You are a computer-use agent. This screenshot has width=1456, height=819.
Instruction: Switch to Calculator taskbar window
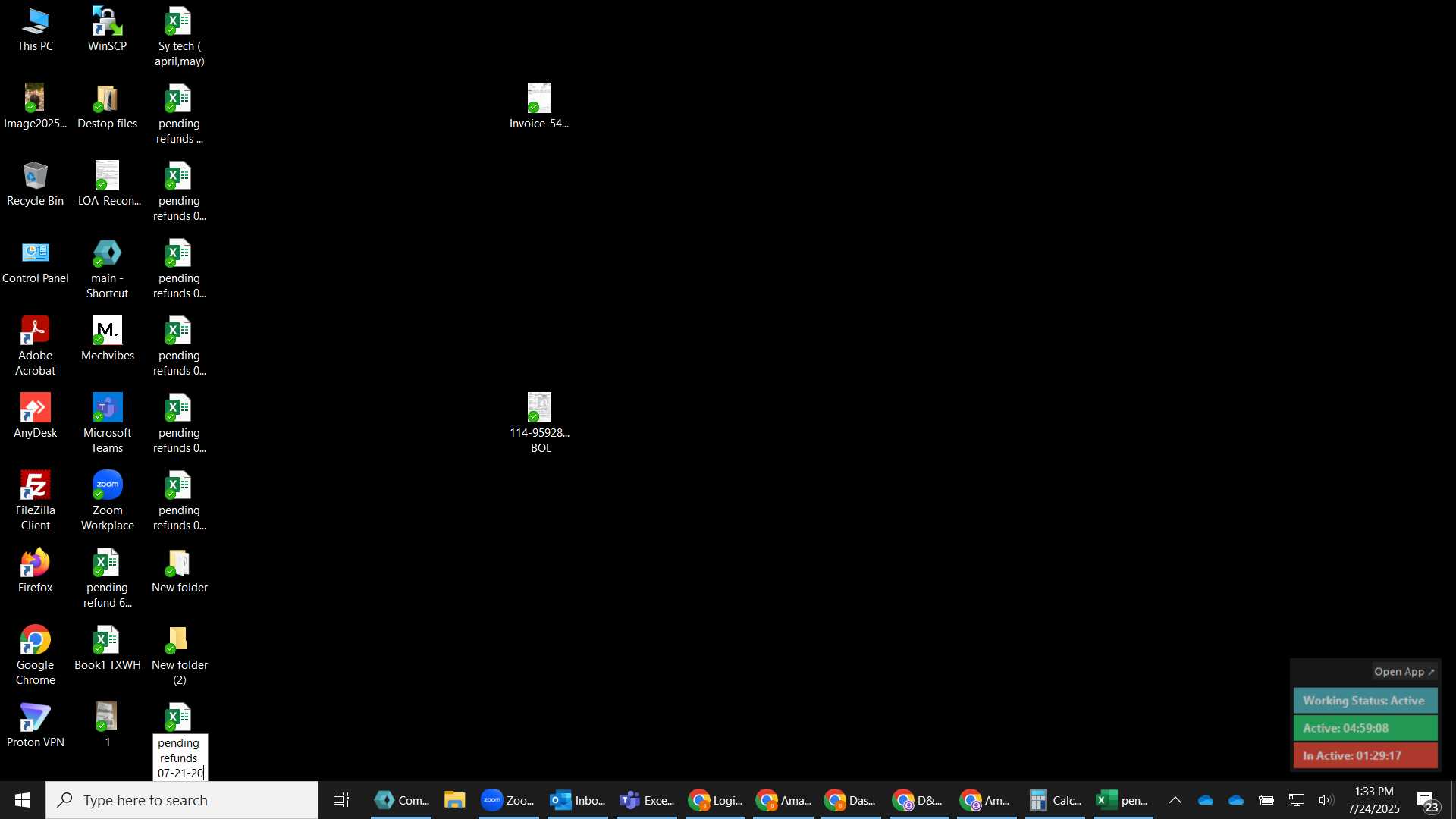[x=1055, y=800]
